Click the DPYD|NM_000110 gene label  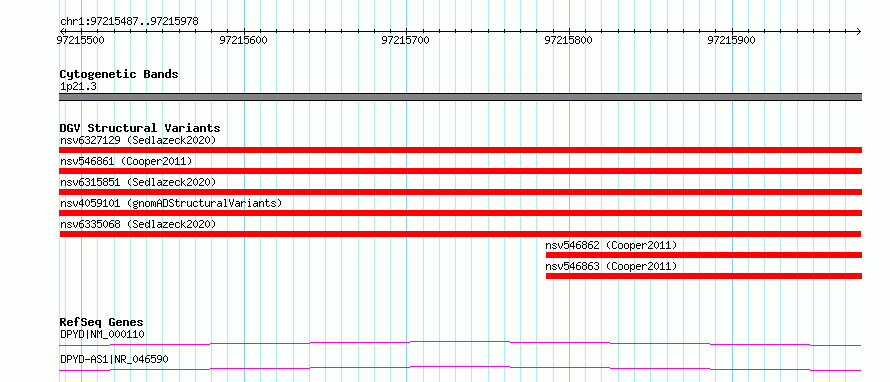click(102, 335)
